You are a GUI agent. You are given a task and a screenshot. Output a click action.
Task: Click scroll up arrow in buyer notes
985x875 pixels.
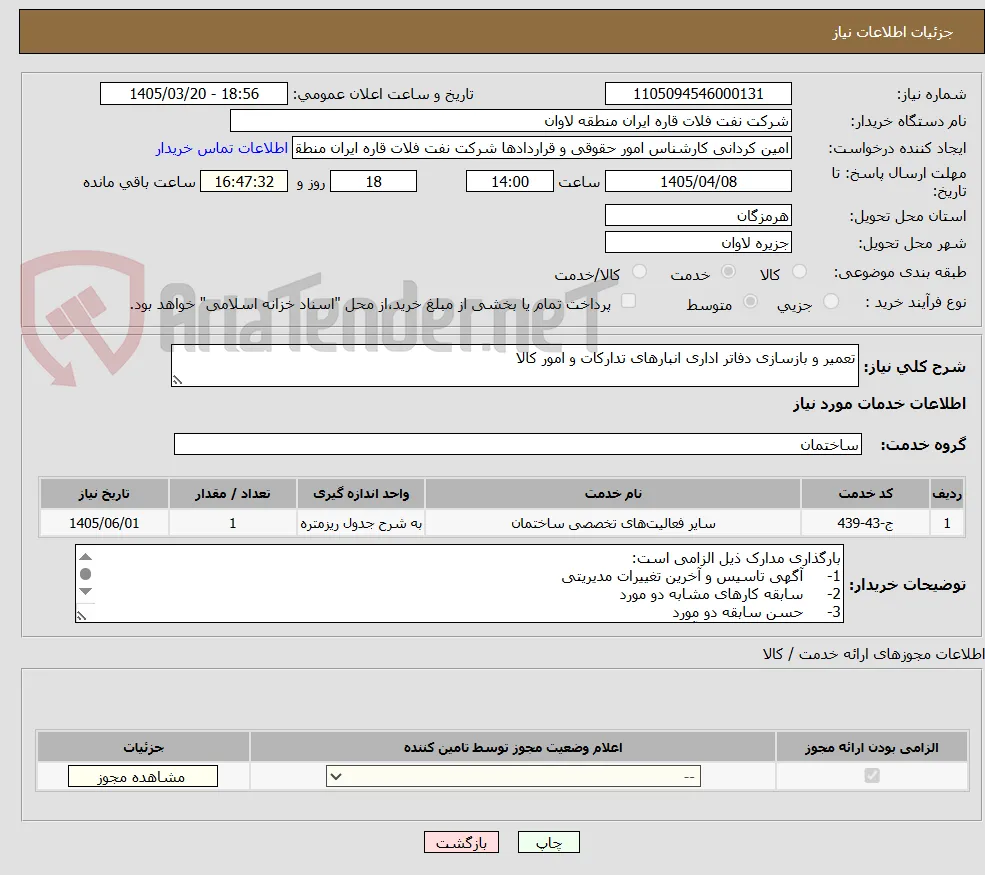pyautogui.click(x=86, y=557)
